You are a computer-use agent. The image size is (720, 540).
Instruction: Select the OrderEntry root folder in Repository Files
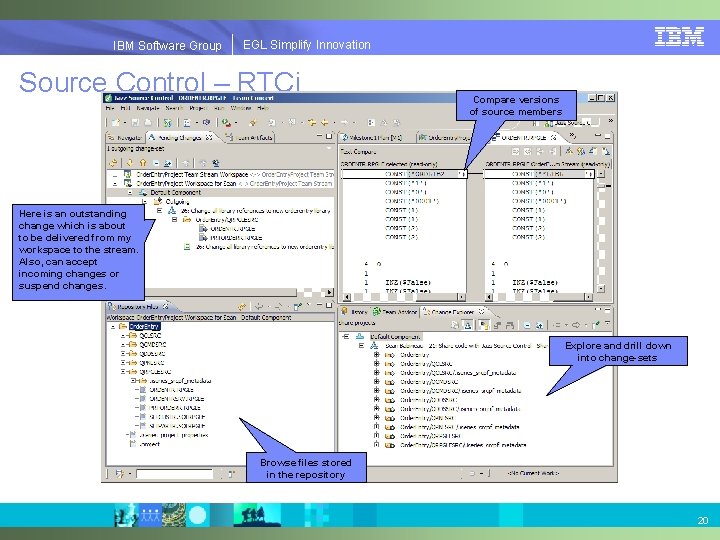[144, 326]
